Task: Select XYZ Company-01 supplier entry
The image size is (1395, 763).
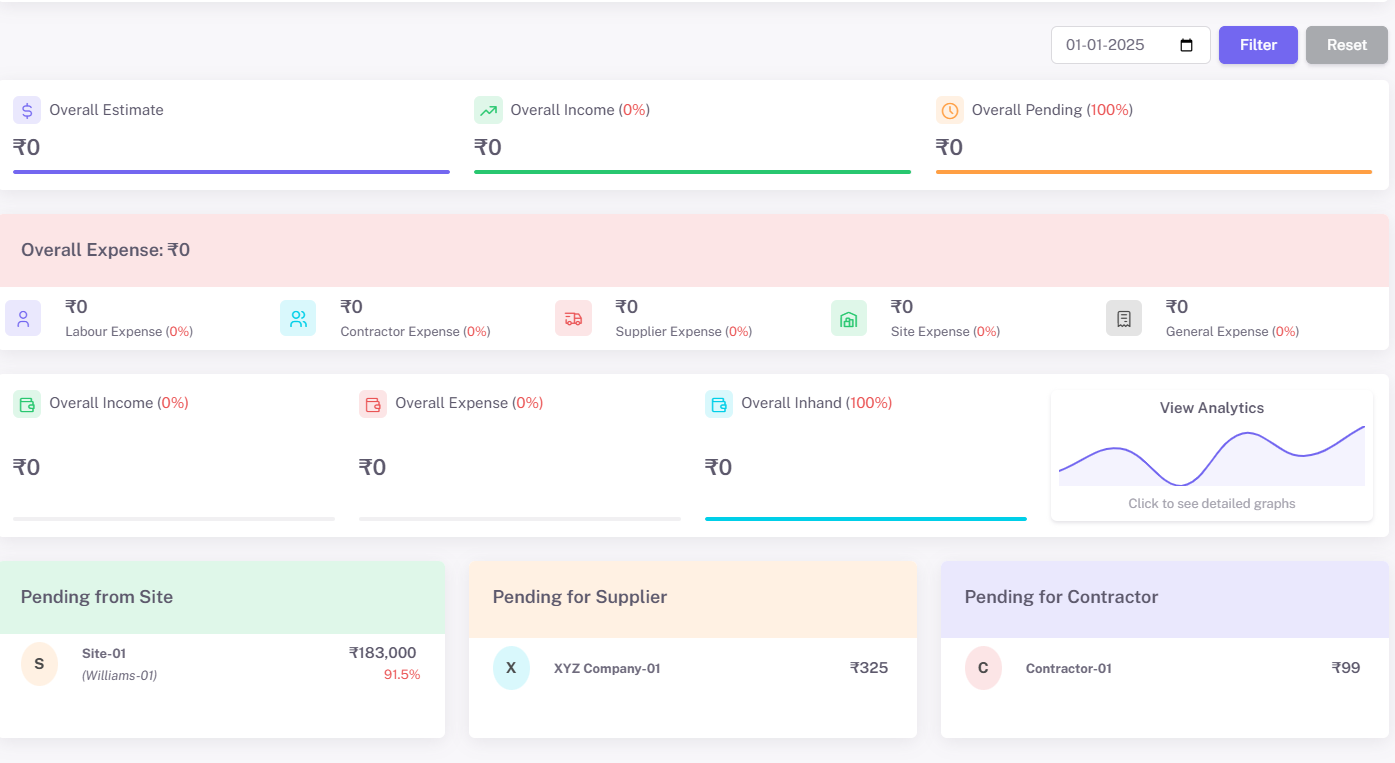Action: (607, 668)
